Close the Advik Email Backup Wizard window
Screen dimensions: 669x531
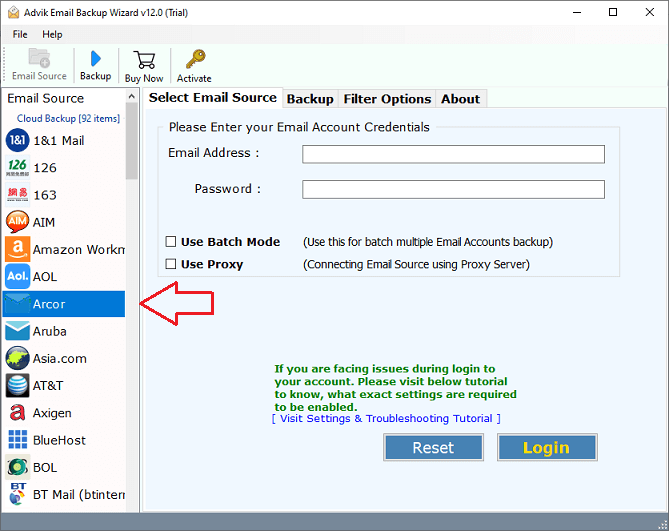649,12
